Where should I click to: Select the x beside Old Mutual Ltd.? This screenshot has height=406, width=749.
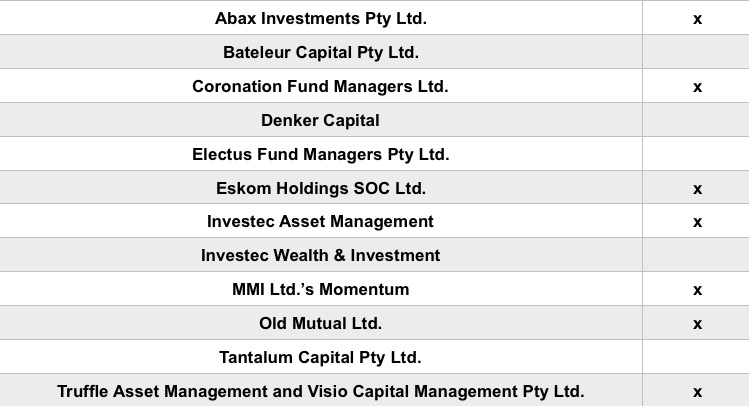click(x=697, y=324)
